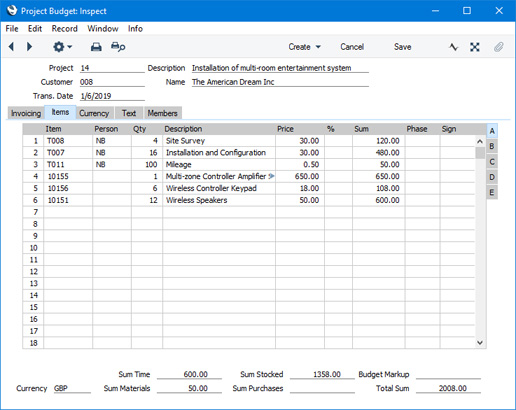Switch to the Currency tab

[x=94, y=113]
